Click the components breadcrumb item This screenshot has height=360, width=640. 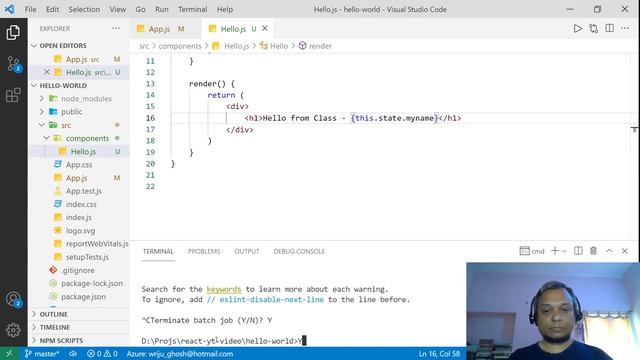pyautogui.click(x=180, y=46)
